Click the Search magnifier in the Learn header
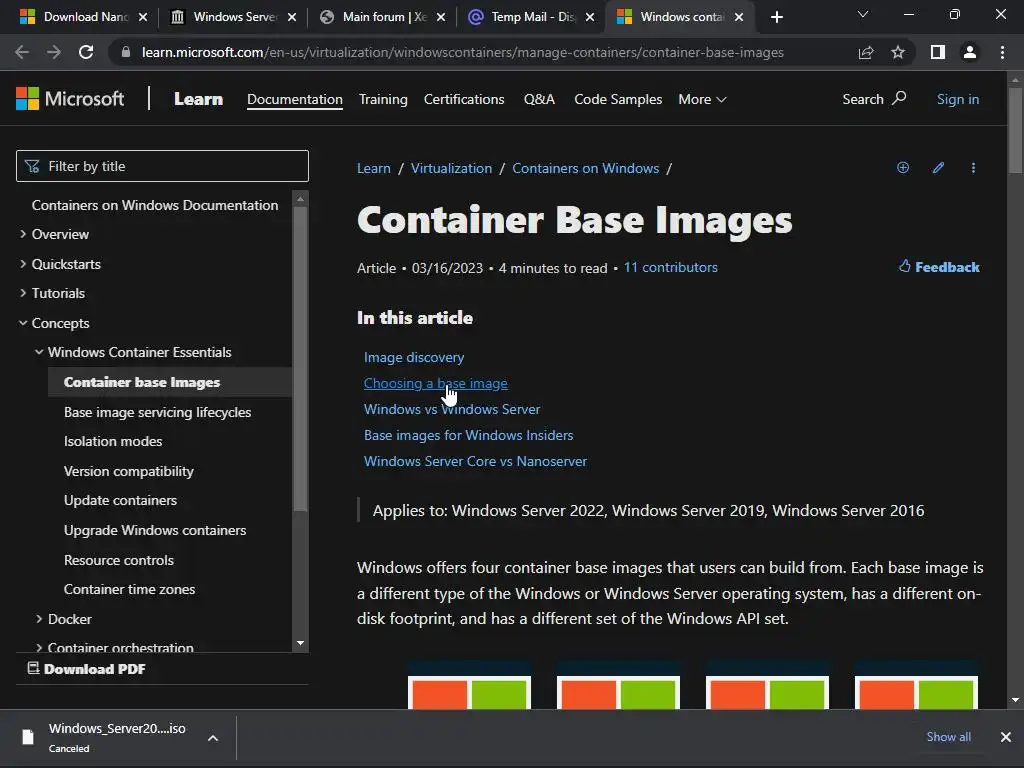The image size is (1024, 768). [x=899, y=98]
